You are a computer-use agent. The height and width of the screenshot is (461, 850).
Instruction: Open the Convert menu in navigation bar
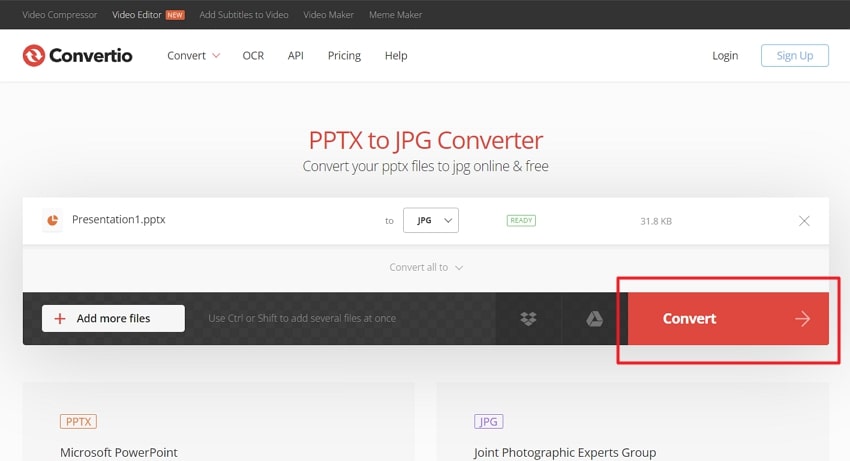[194, 55]
